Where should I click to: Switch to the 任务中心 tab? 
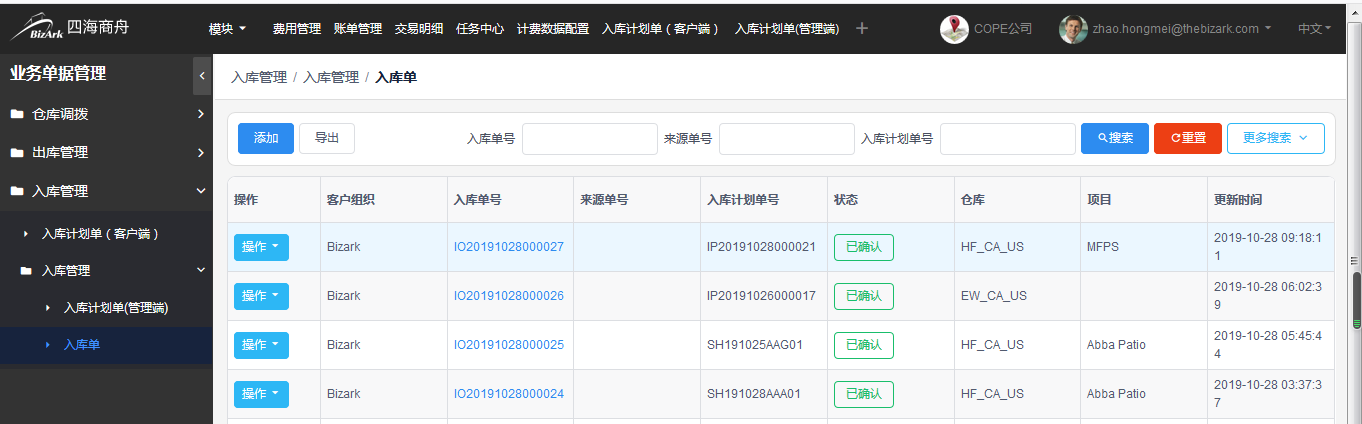click(480, 29)
